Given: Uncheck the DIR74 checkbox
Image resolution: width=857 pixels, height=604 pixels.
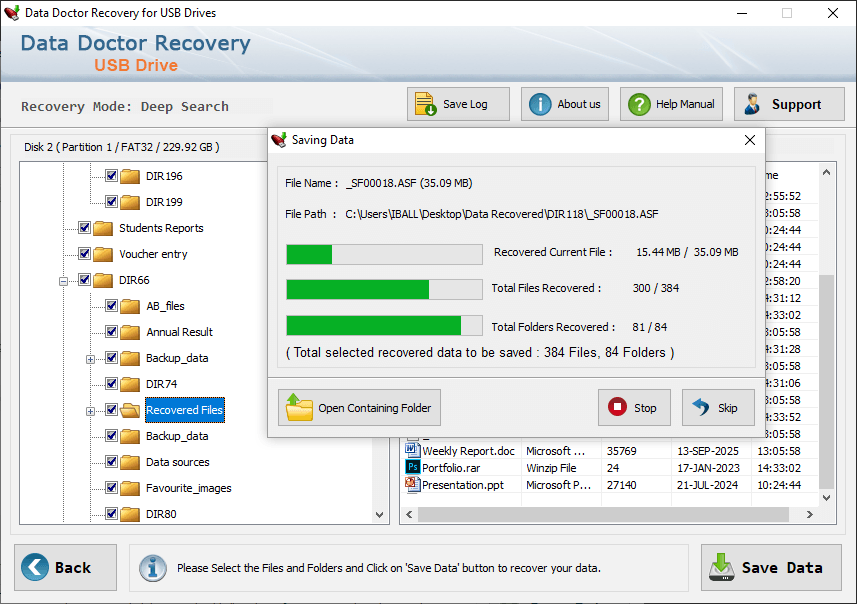Looking at the screenshot, I should [111, 384].
